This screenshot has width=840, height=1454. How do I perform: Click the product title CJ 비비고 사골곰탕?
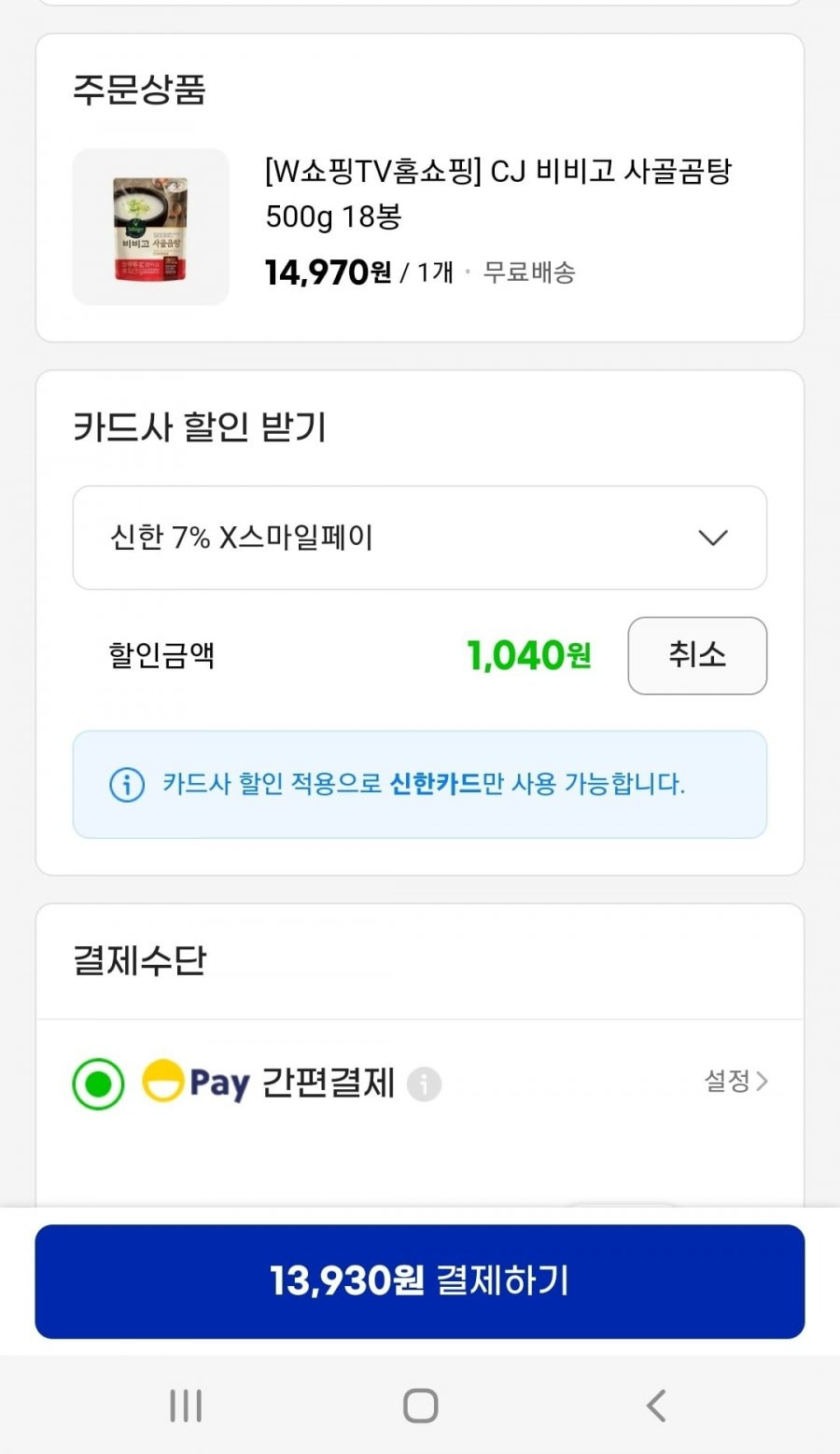(x=498, y=193)
